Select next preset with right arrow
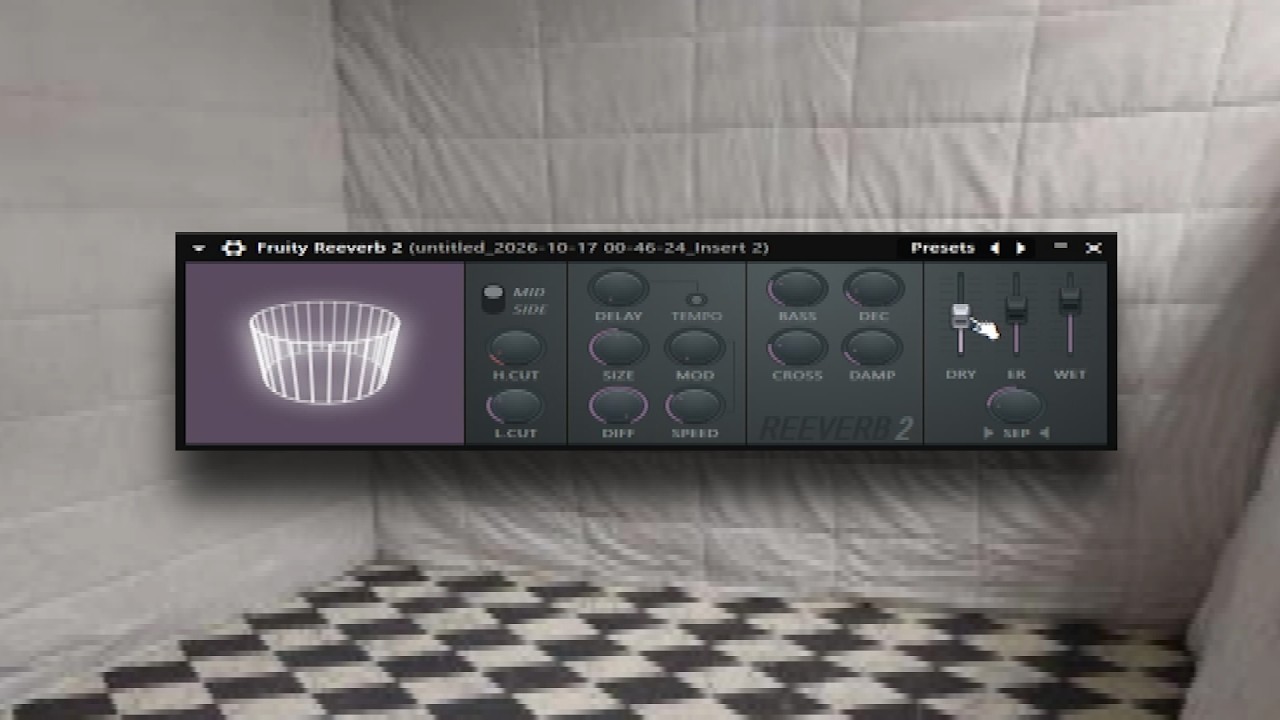The height and width of the screenshot is (720, 1280). click(x=1021, y=248)
